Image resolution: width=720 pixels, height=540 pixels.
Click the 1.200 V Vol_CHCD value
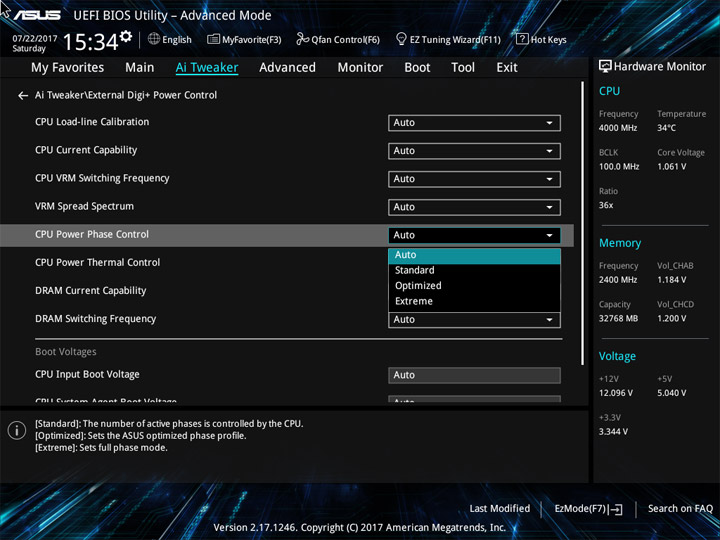point(672,318)
